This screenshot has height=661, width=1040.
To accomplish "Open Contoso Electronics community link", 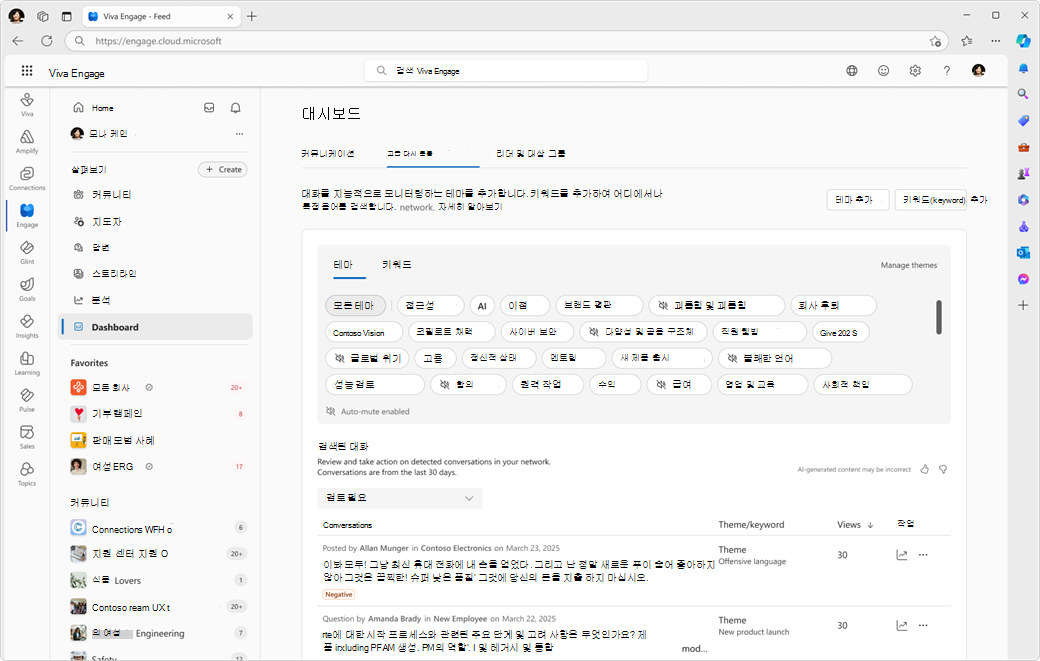I will coord(456,548).
